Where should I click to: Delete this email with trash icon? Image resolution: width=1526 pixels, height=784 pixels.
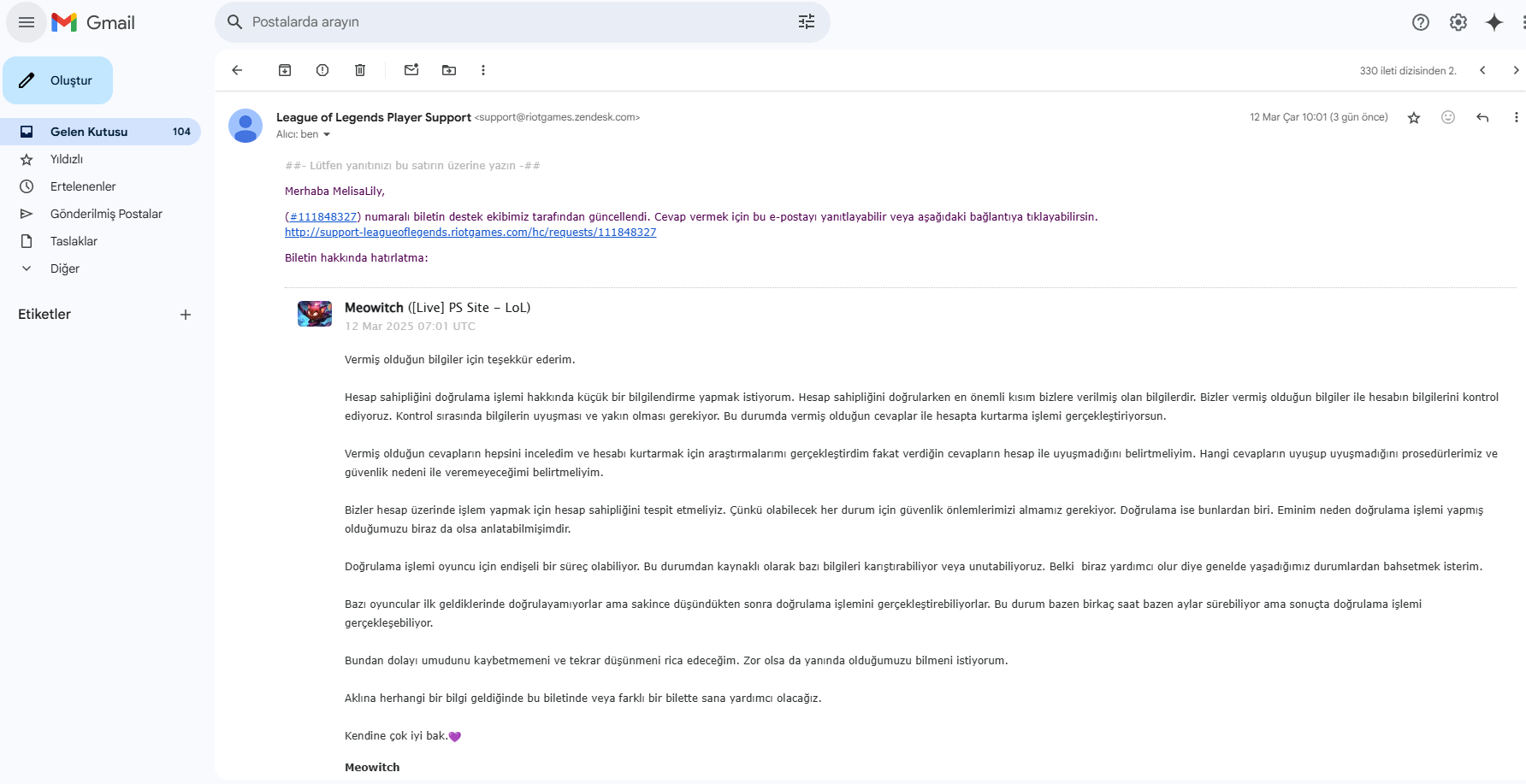pos(360,70)
